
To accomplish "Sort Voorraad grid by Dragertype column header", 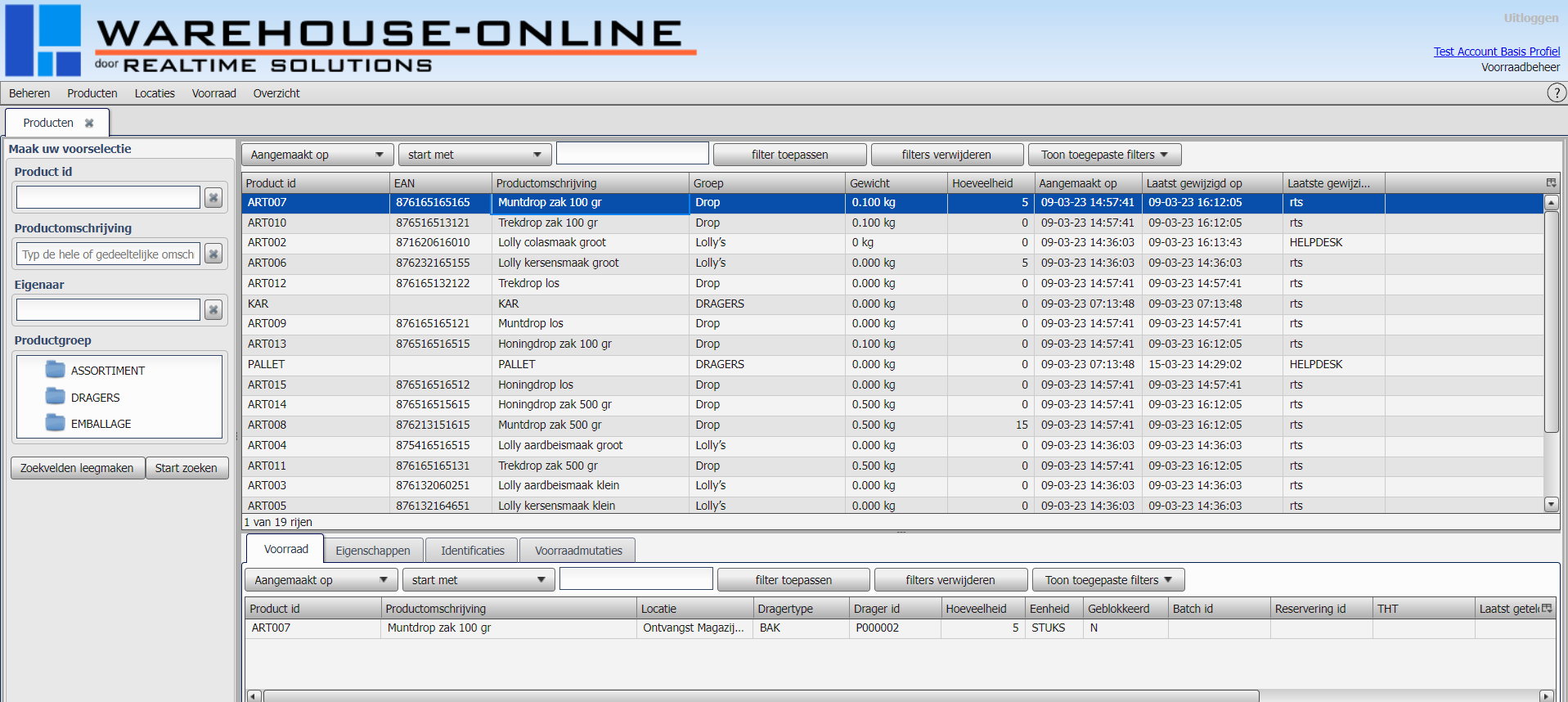I will pos(801,609).
